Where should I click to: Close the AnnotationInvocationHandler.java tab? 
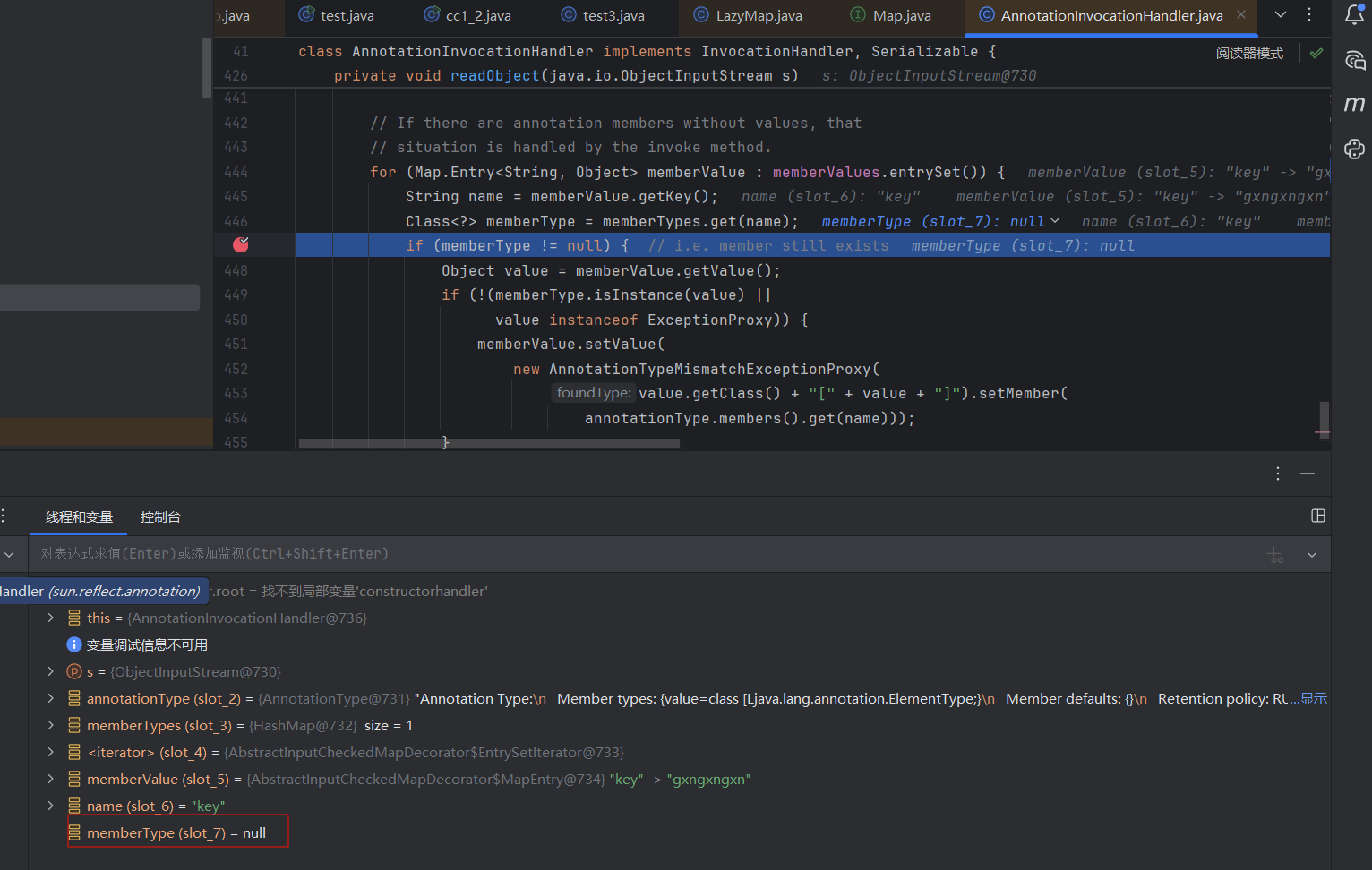(1241, 15)
